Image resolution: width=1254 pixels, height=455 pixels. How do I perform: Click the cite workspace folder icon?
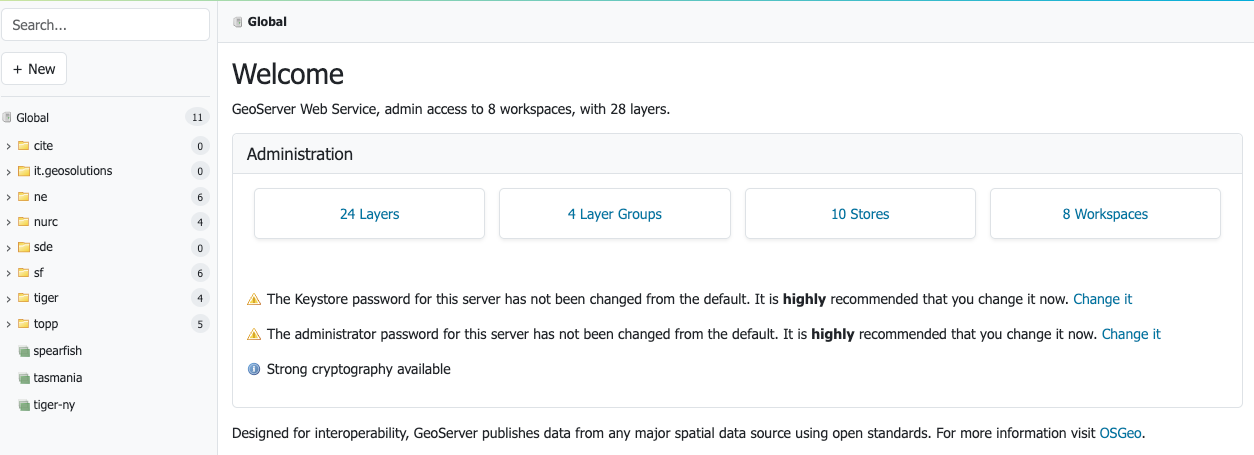pyautogui.click(x=23, y=146)
